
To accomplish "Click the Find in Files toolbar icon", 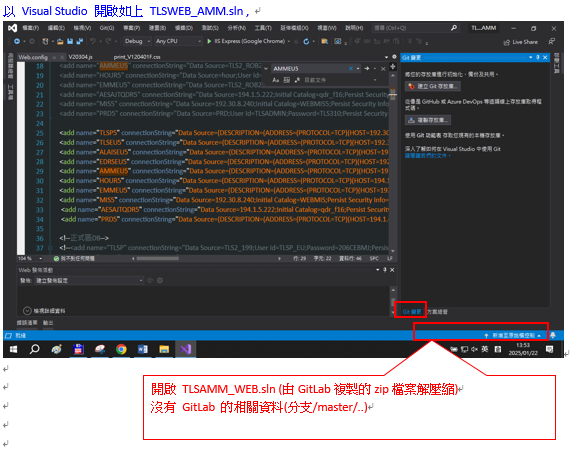I will pyautogui.click(x=325, y=41).
